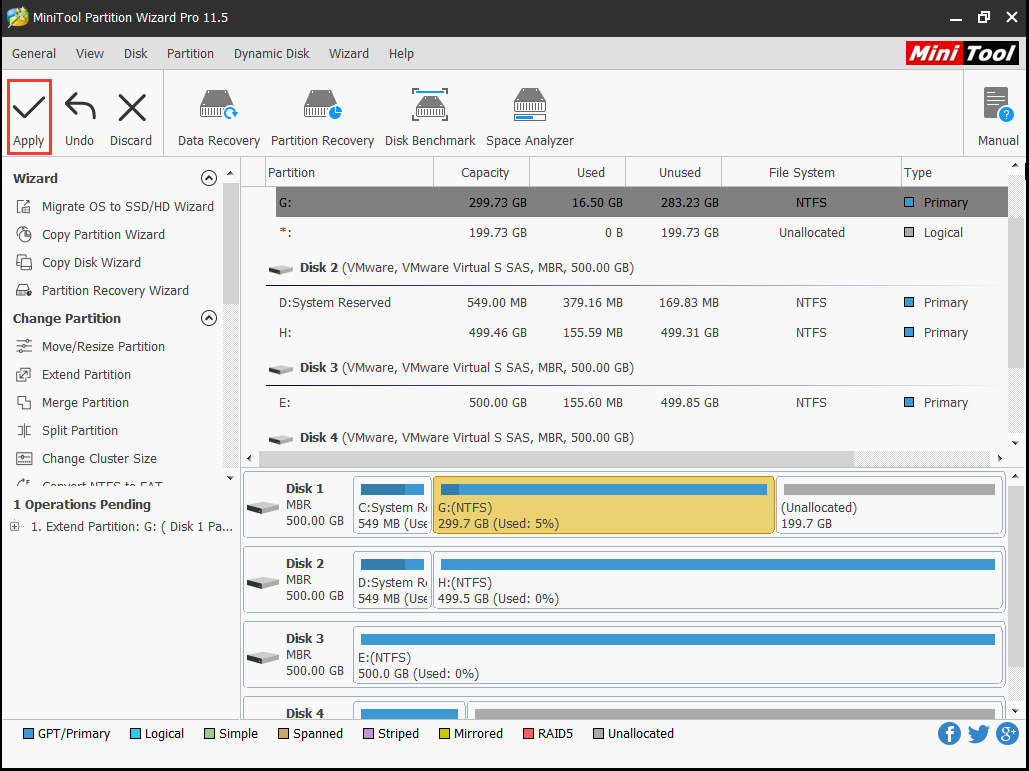1029x771 pixels.
Task: Open the Disk menu
Action: 136,54
